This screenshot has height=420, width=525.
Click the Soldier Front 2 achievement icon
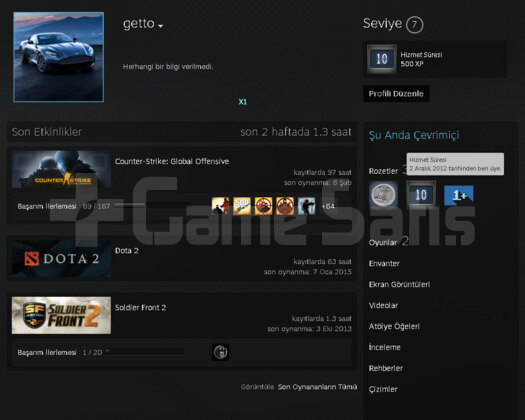pos(221,352)
